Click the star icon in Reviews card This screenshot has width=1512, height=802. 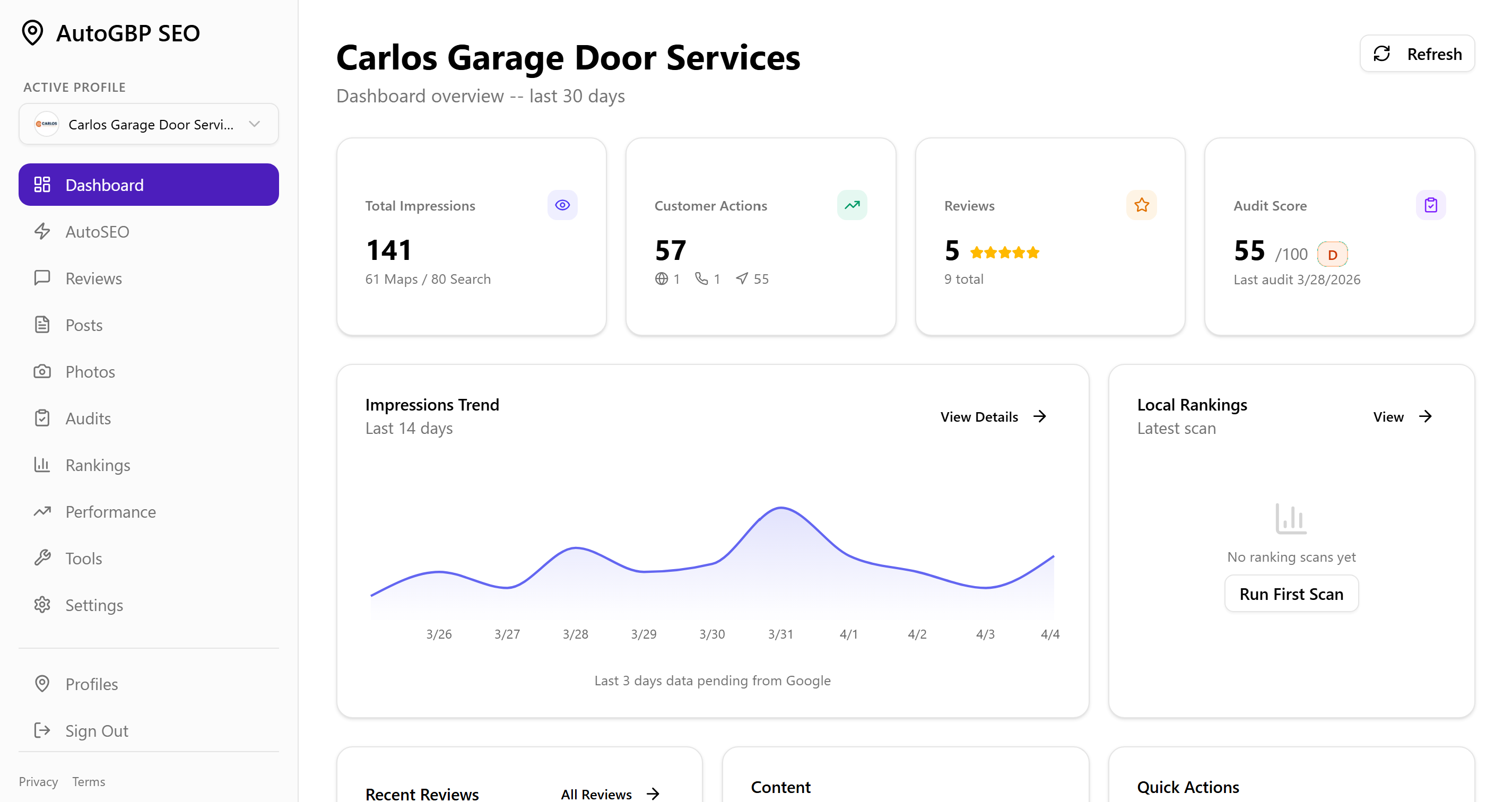tap(1141, 205)
